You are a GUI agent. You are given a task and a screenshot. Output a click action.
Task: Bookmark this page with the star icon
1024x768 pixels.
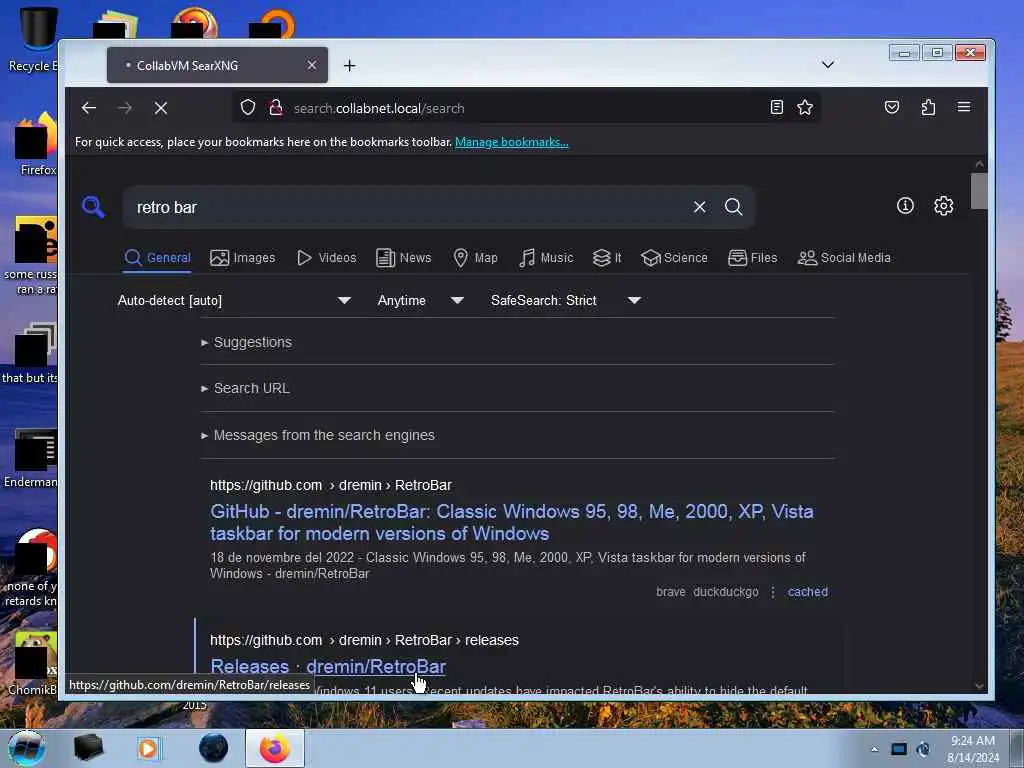805,107
